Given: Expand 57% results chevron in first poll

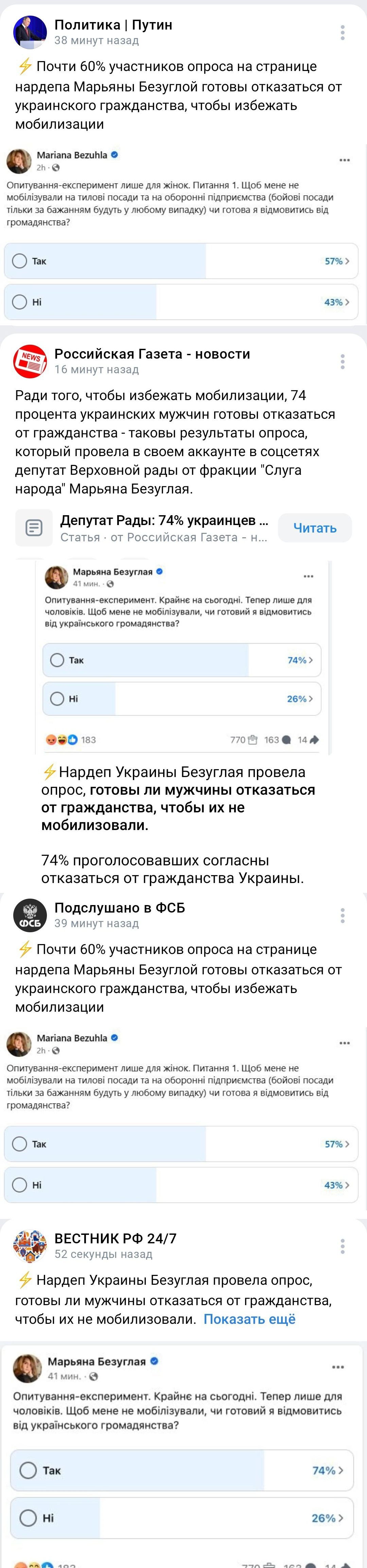Looking at the screenshot, I should click(x=347, y=261).
